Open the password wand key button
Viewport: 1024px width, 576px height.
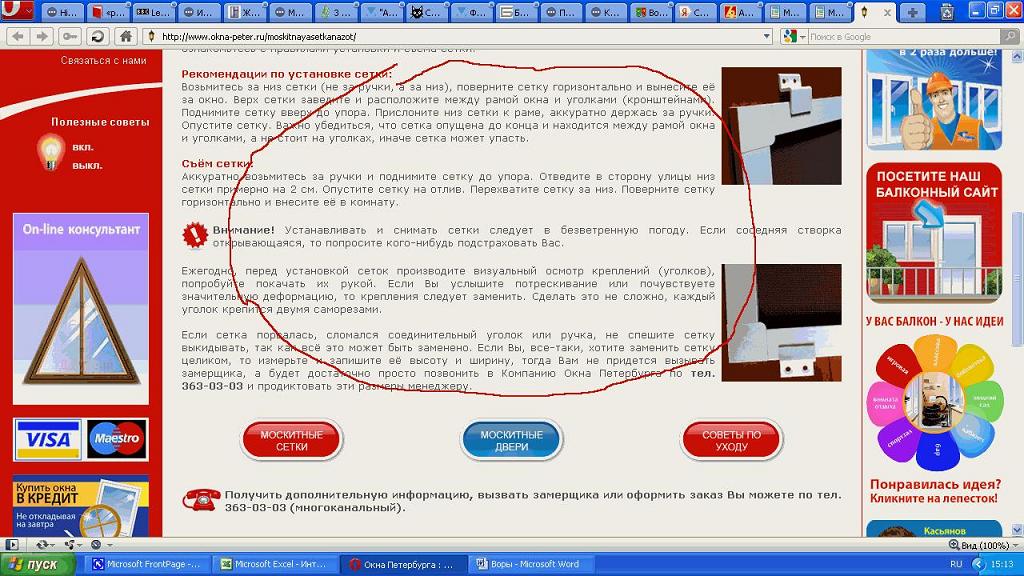coord(69,37)
